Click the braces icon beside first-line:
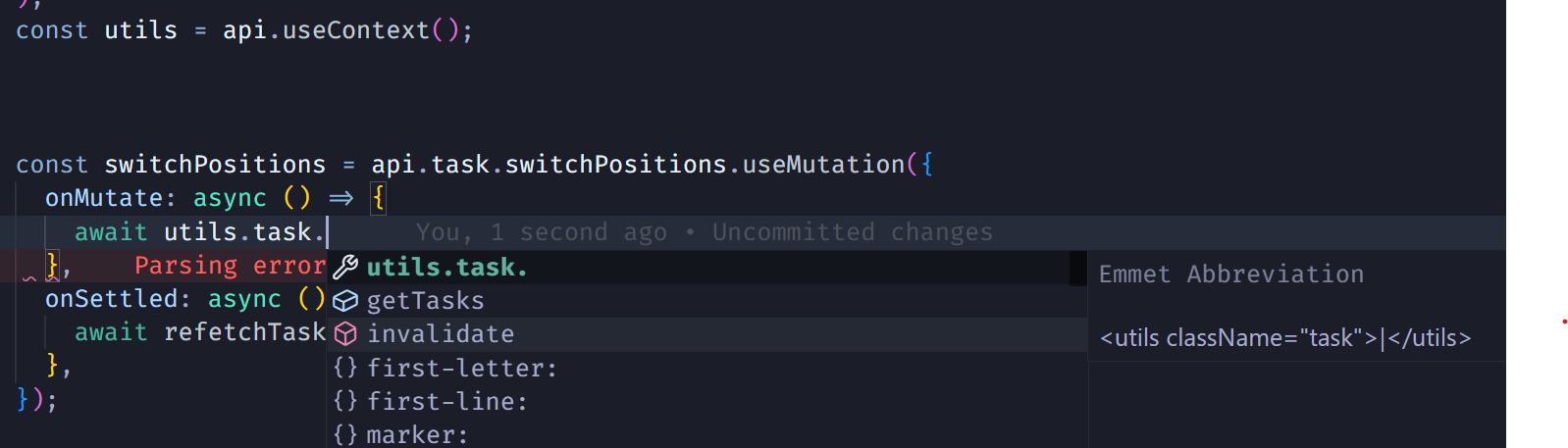The width and height of the screenshot is (1568, 448). [345, 401]
